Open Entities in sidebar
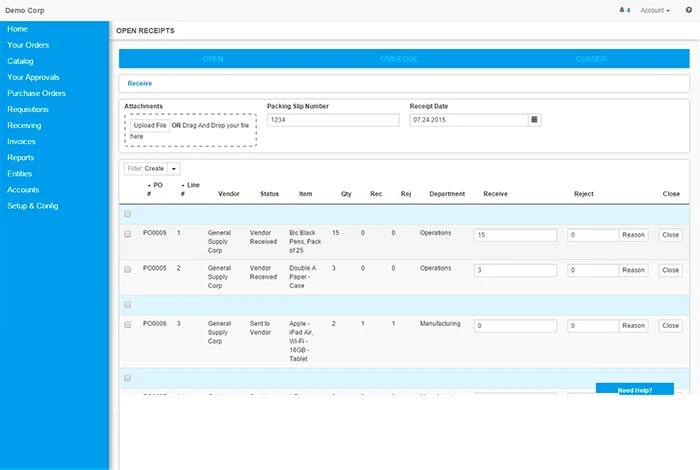 click(x=19, y=174)
